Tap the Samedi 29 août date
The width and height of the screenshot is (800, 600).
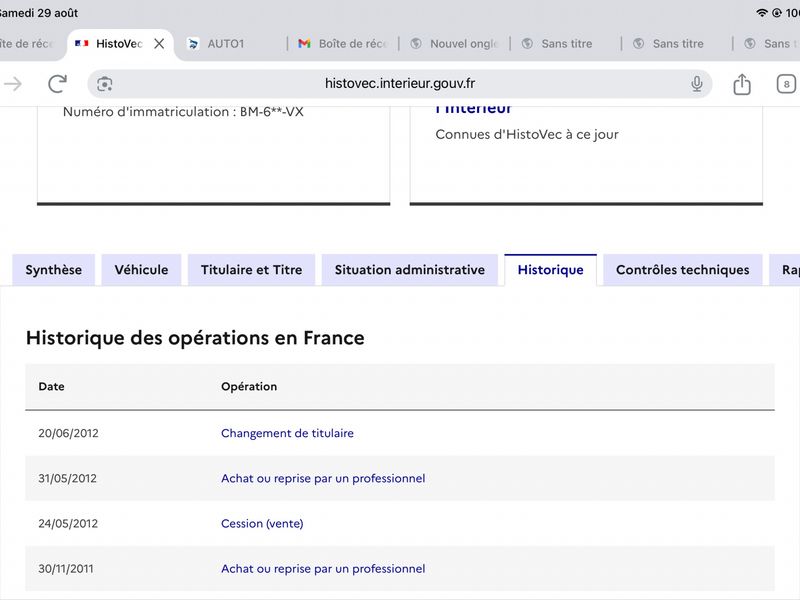39,13
